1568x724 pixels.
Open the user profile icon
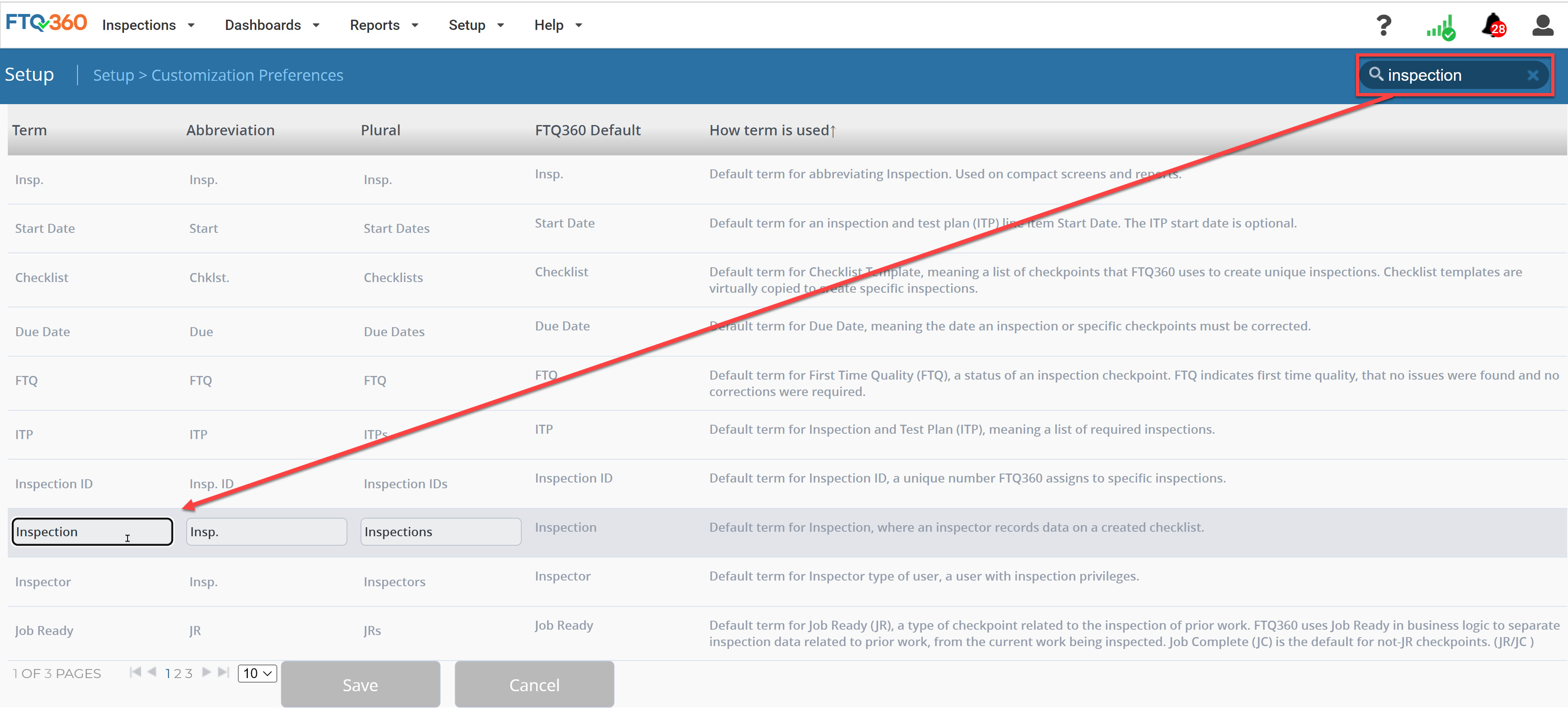click(x=1543, y=25)
